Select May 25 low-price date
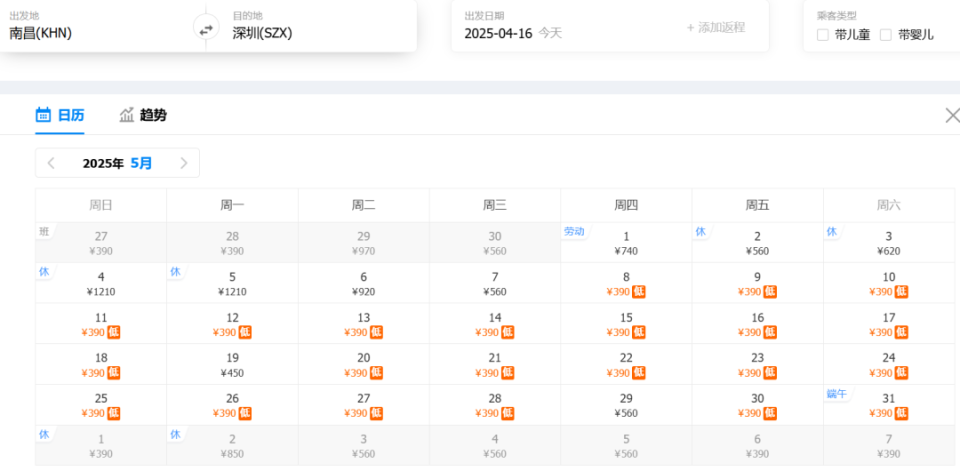 pyautogui.click(x=101, y=405)
